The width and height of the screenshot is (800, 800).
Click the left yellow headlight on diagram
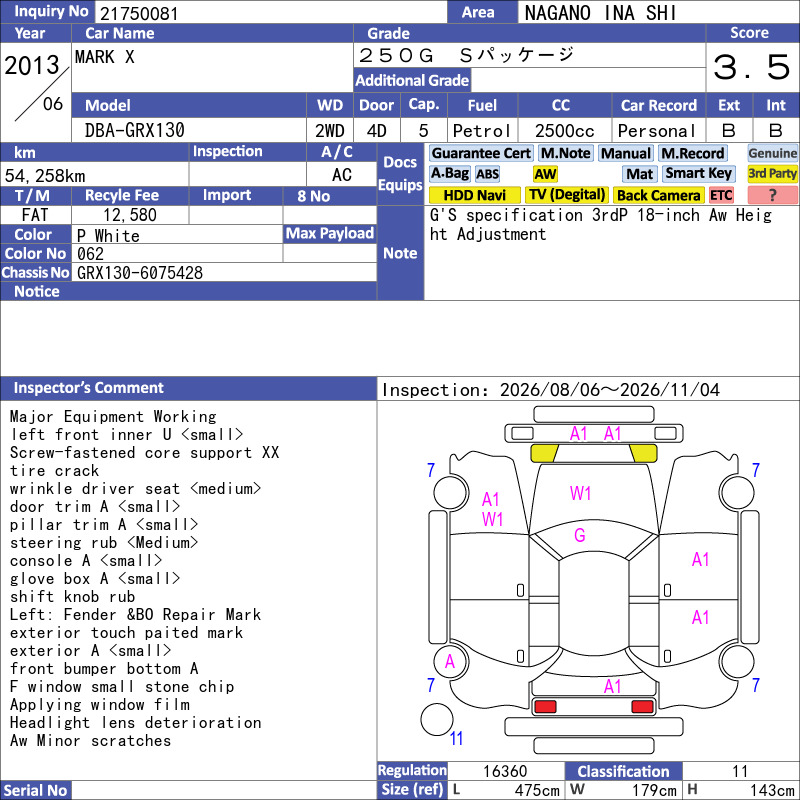pos(544,453)
